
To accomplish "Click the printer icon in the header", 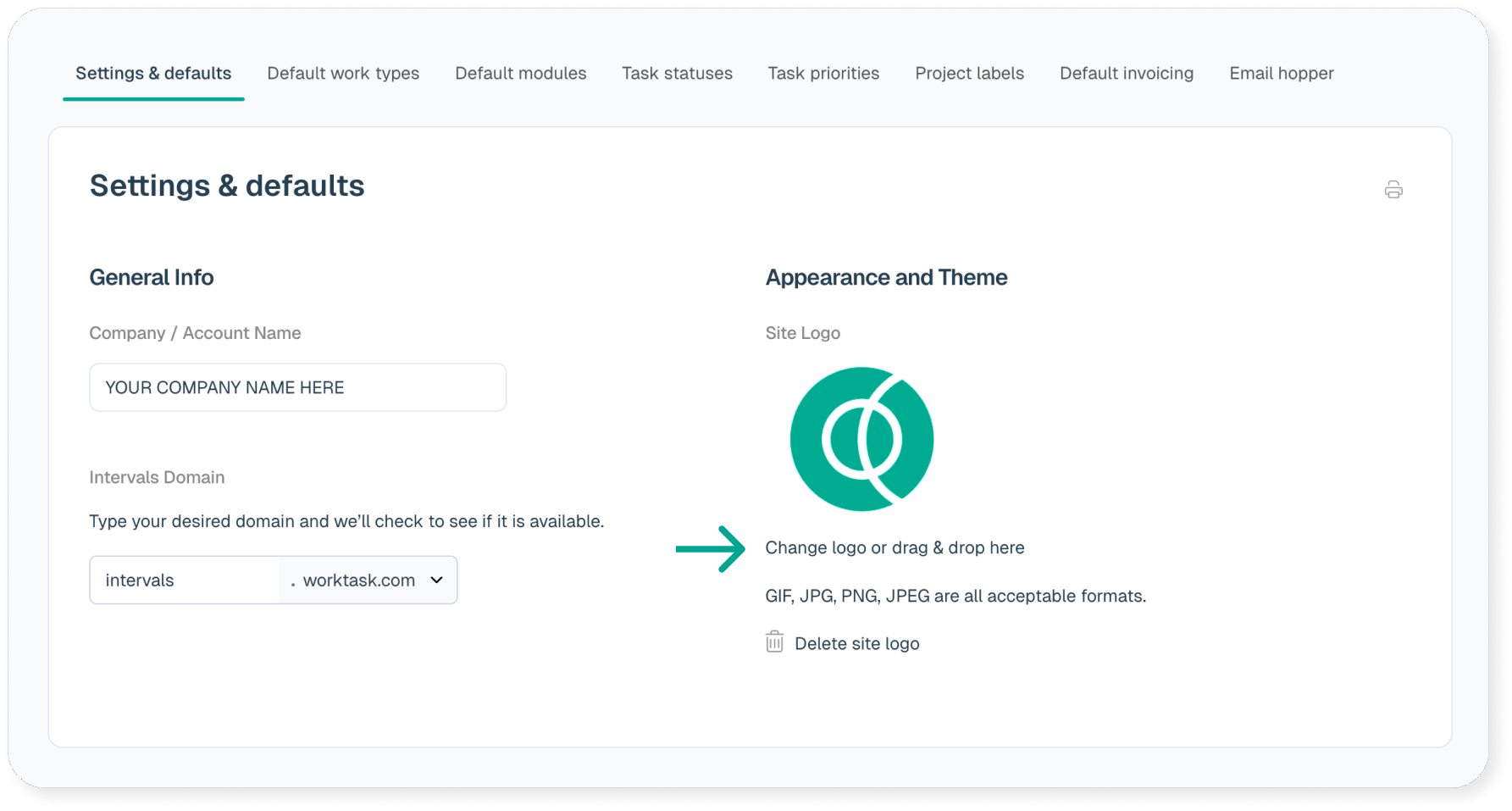I will pyautogui.click(x=1393, y=190).
